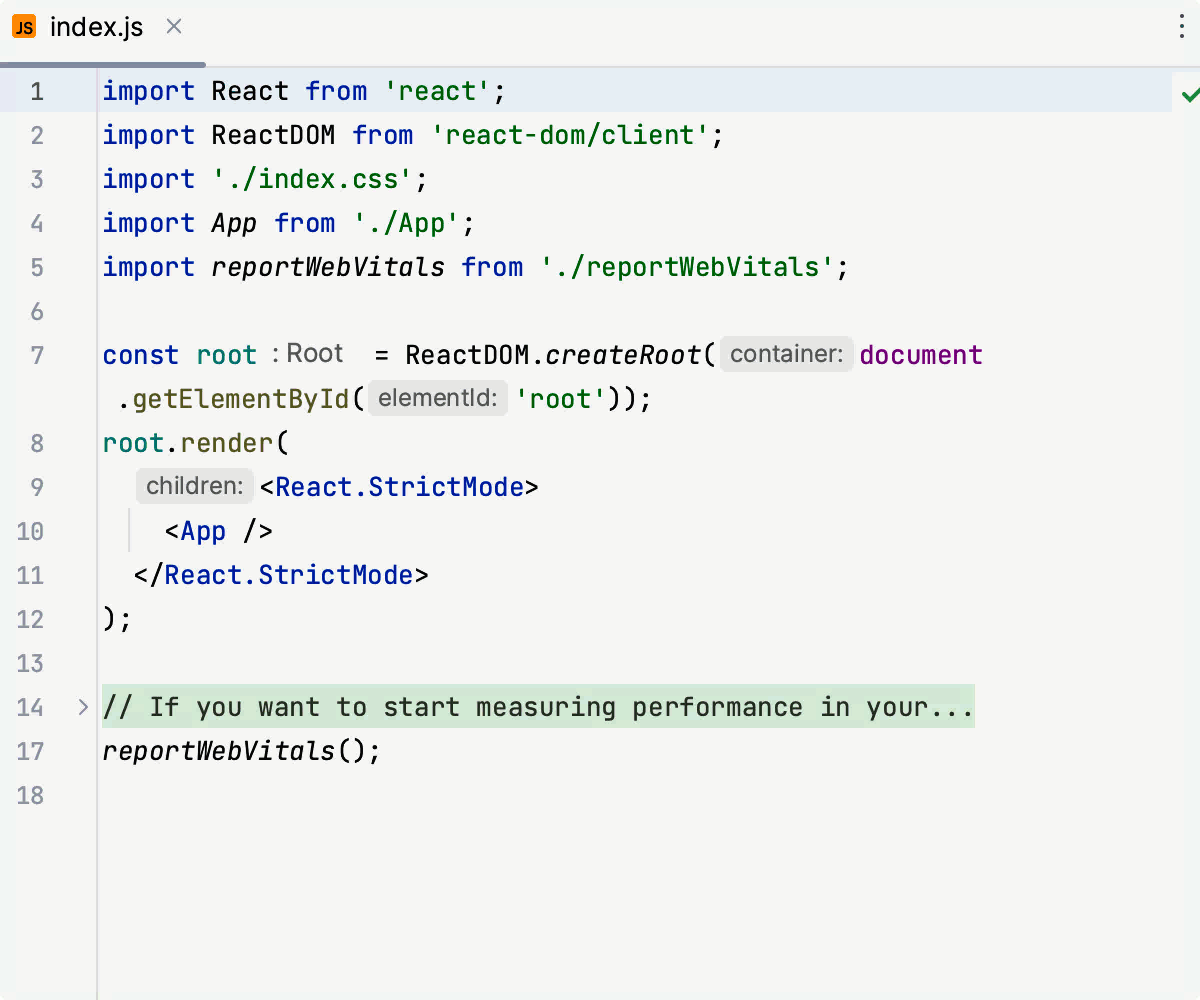Click the JS file type icon on the tab
Image resolution: width=1200 pixels, height=1000 pixels.
23,27
